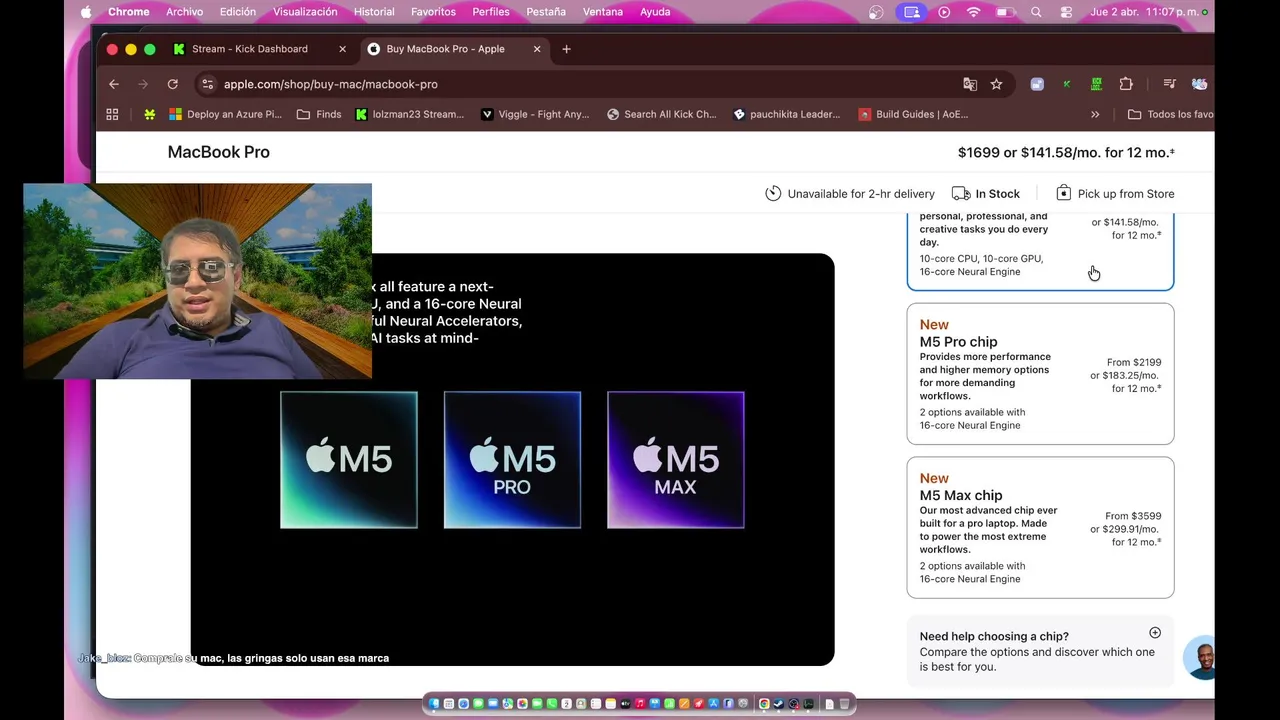The image size is (1280, 720).
Task: Close the Stream - Kick Dashboard tab
Action: pyautogui.click(x=343, y=49)
